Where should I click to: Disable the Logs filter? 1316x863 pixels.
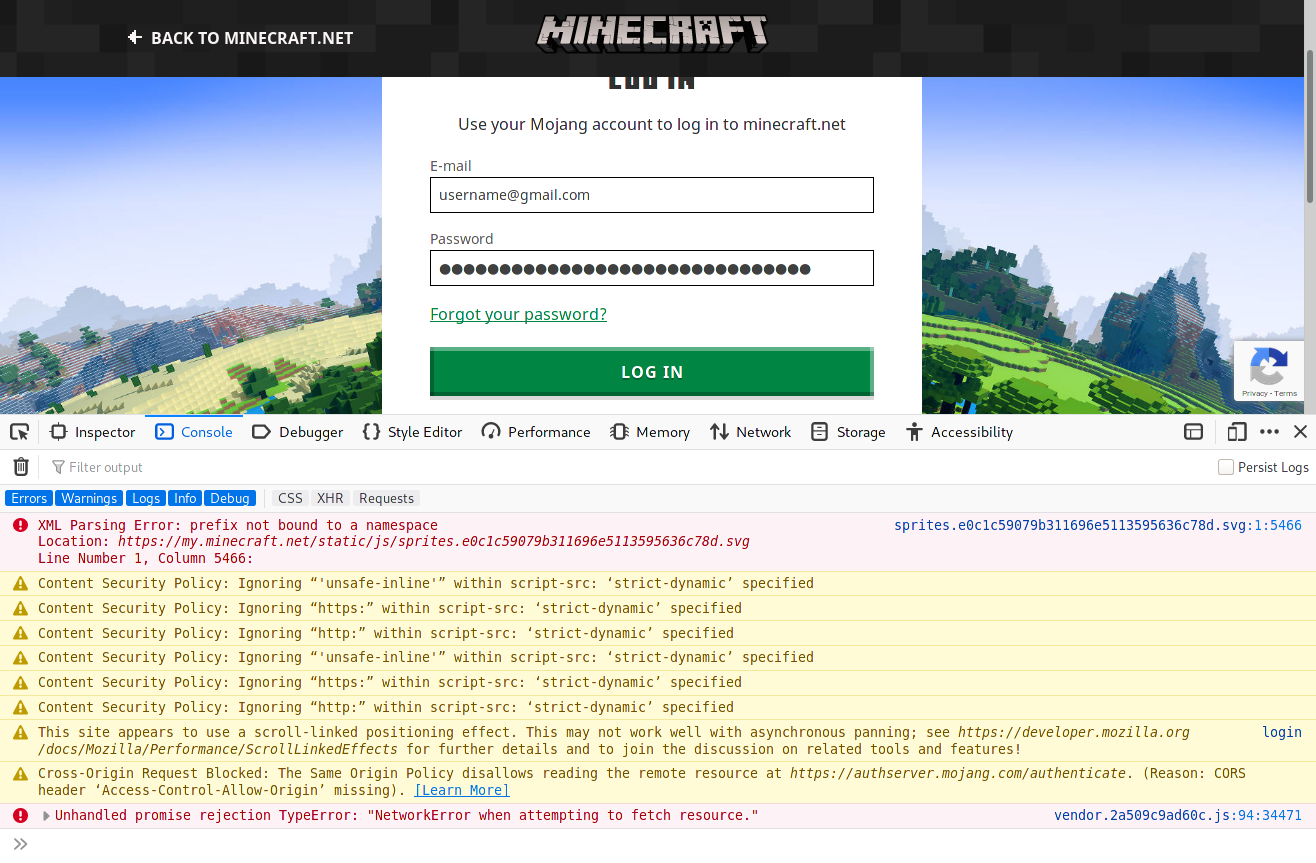pos(146,498)
